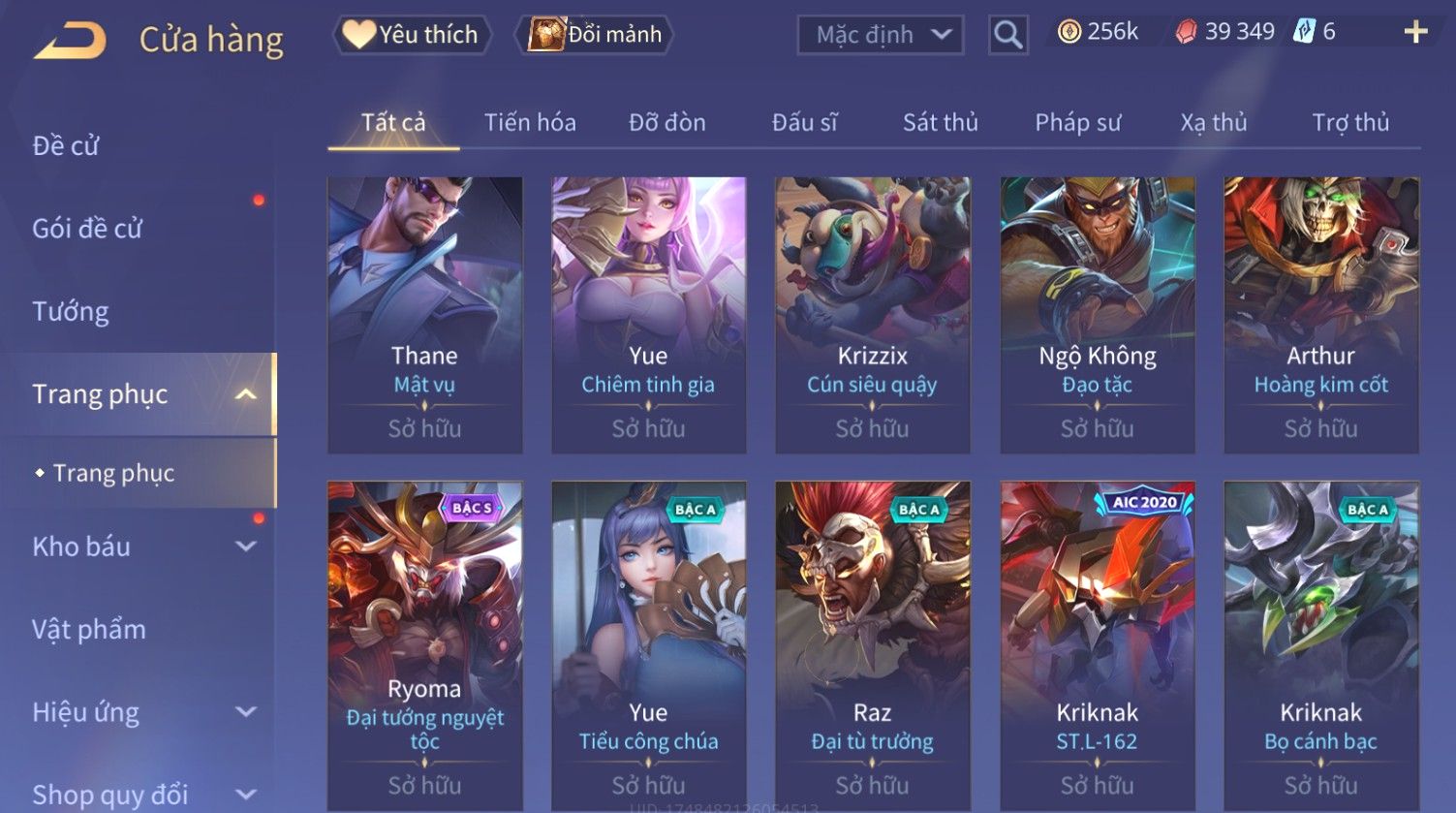Open the Kriknak ST.L-162 skin card
This screenshot has width=1456, height=813.
coord(1098,644)
